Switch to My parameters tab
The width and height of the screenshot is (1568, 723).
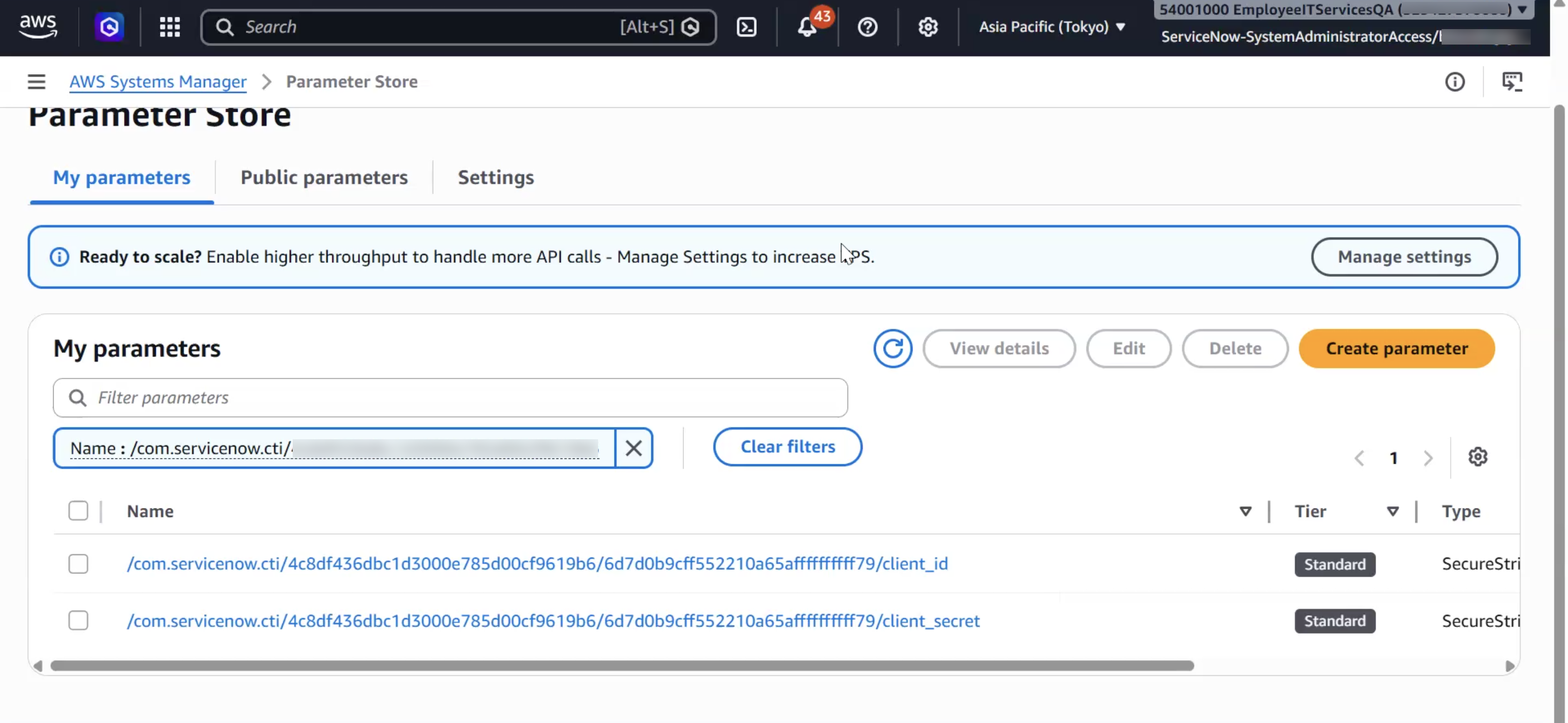(x=122, y=177)
